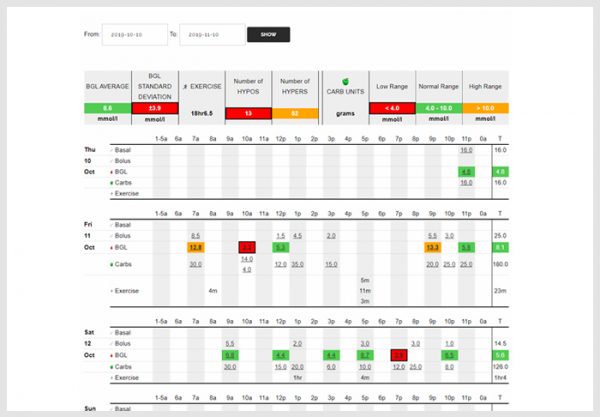Open Saturday's red 7p BGL reading
This screenshot has width=600, height=417.
tap(399, 355)
